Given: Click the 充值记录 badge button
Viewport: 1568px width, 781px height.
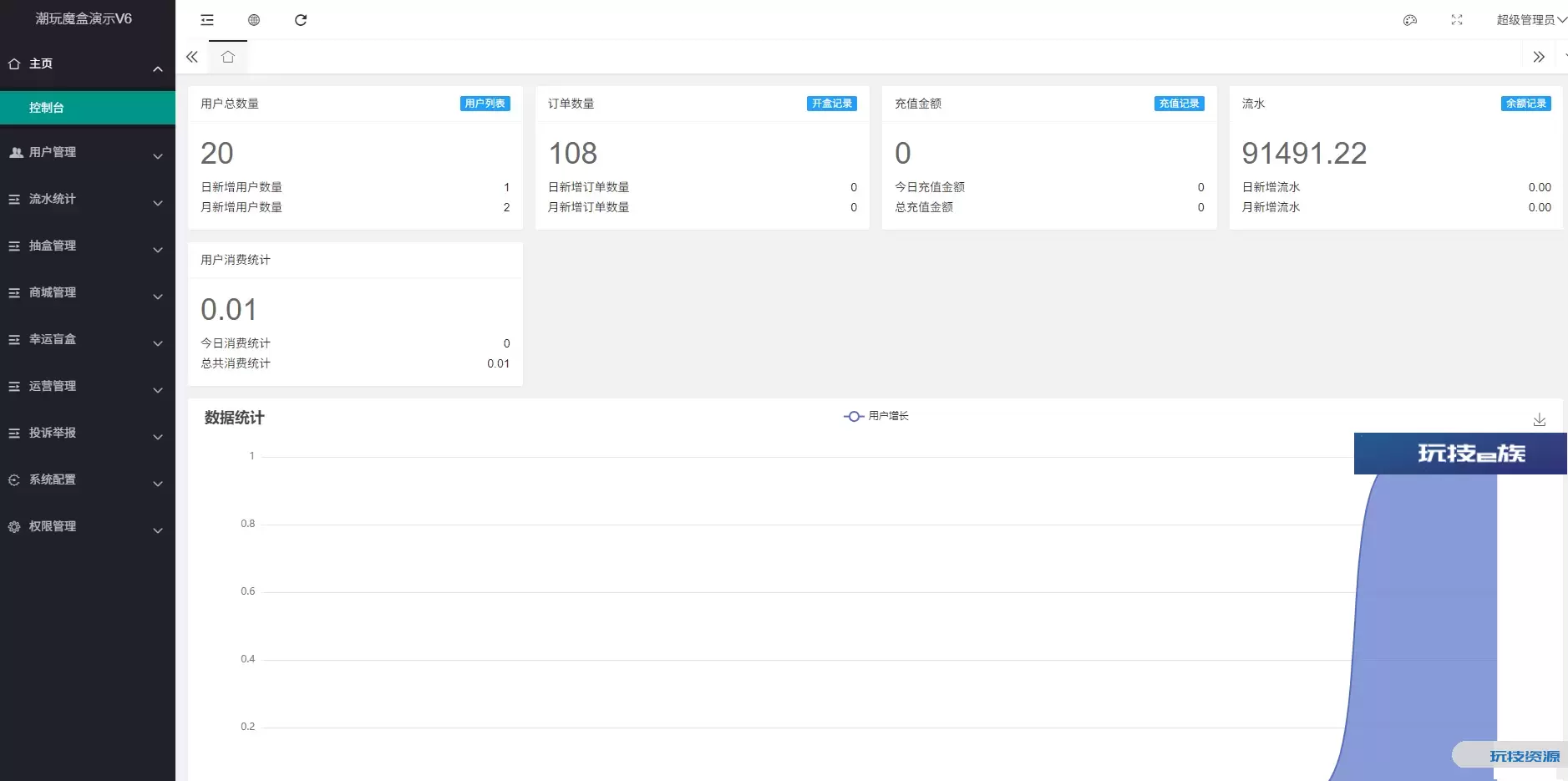Looking at the screenshot, I should (x=1180, y=104).
